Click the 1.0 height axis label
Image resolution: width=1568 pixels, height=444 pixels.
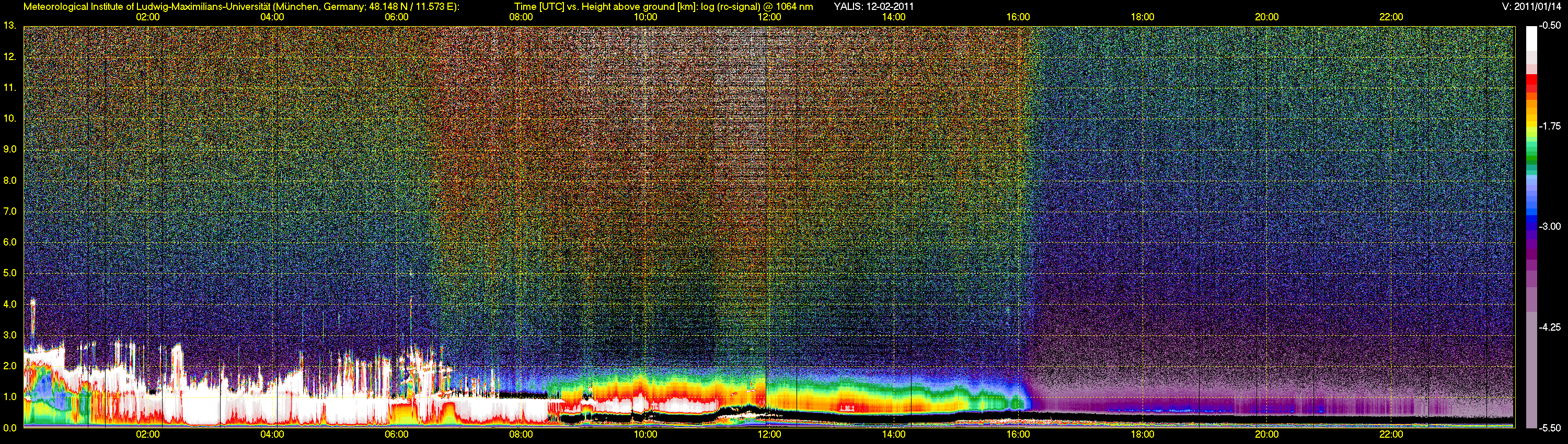coord(10,397)
